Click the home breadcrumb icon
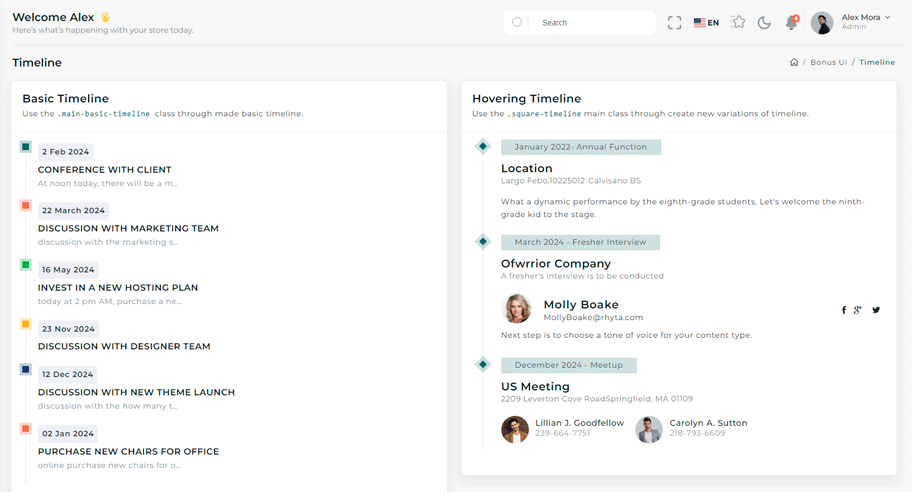 tap(794, 62)
